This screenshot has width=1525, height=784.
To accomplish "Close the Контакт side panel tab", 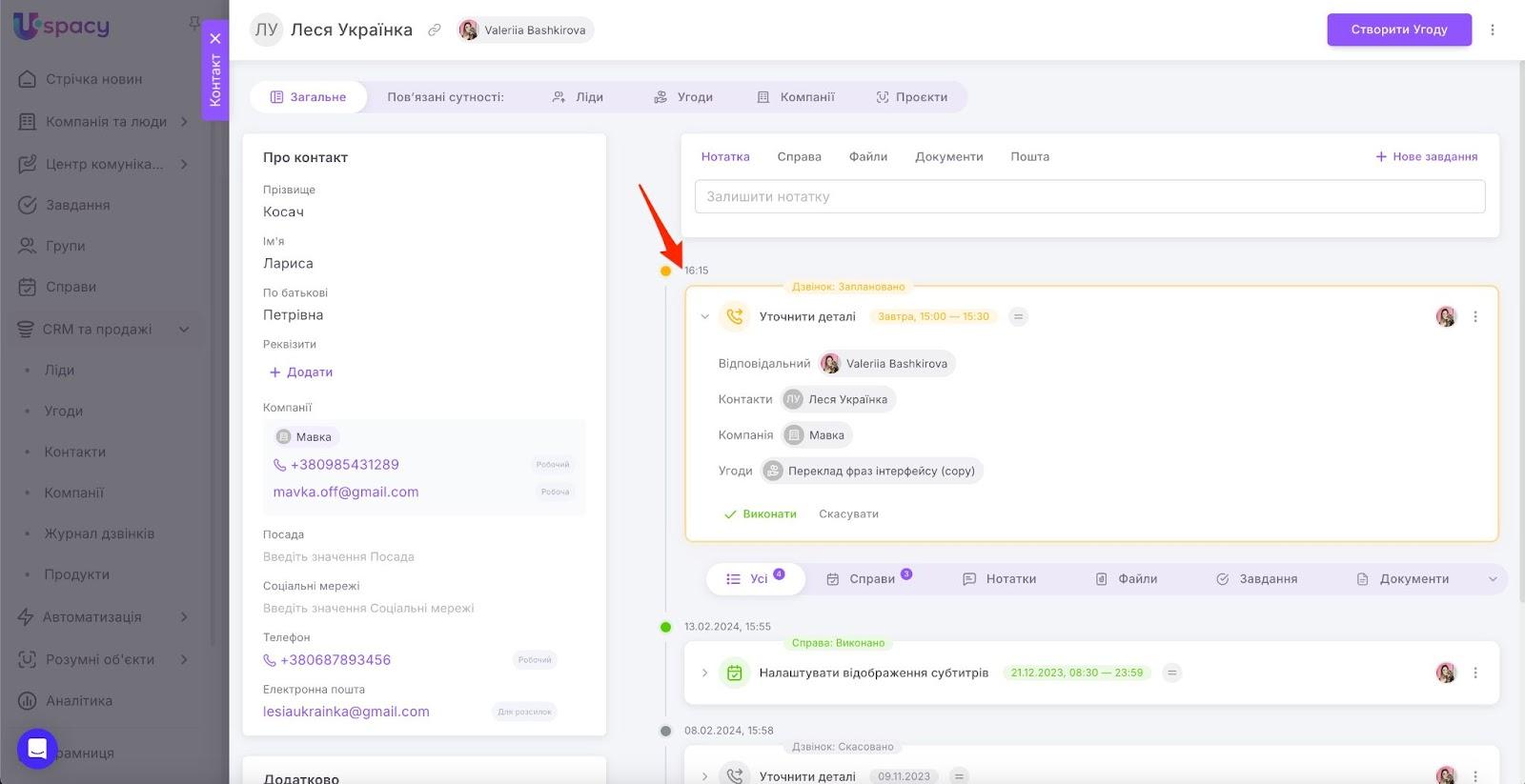I will 215,39.
